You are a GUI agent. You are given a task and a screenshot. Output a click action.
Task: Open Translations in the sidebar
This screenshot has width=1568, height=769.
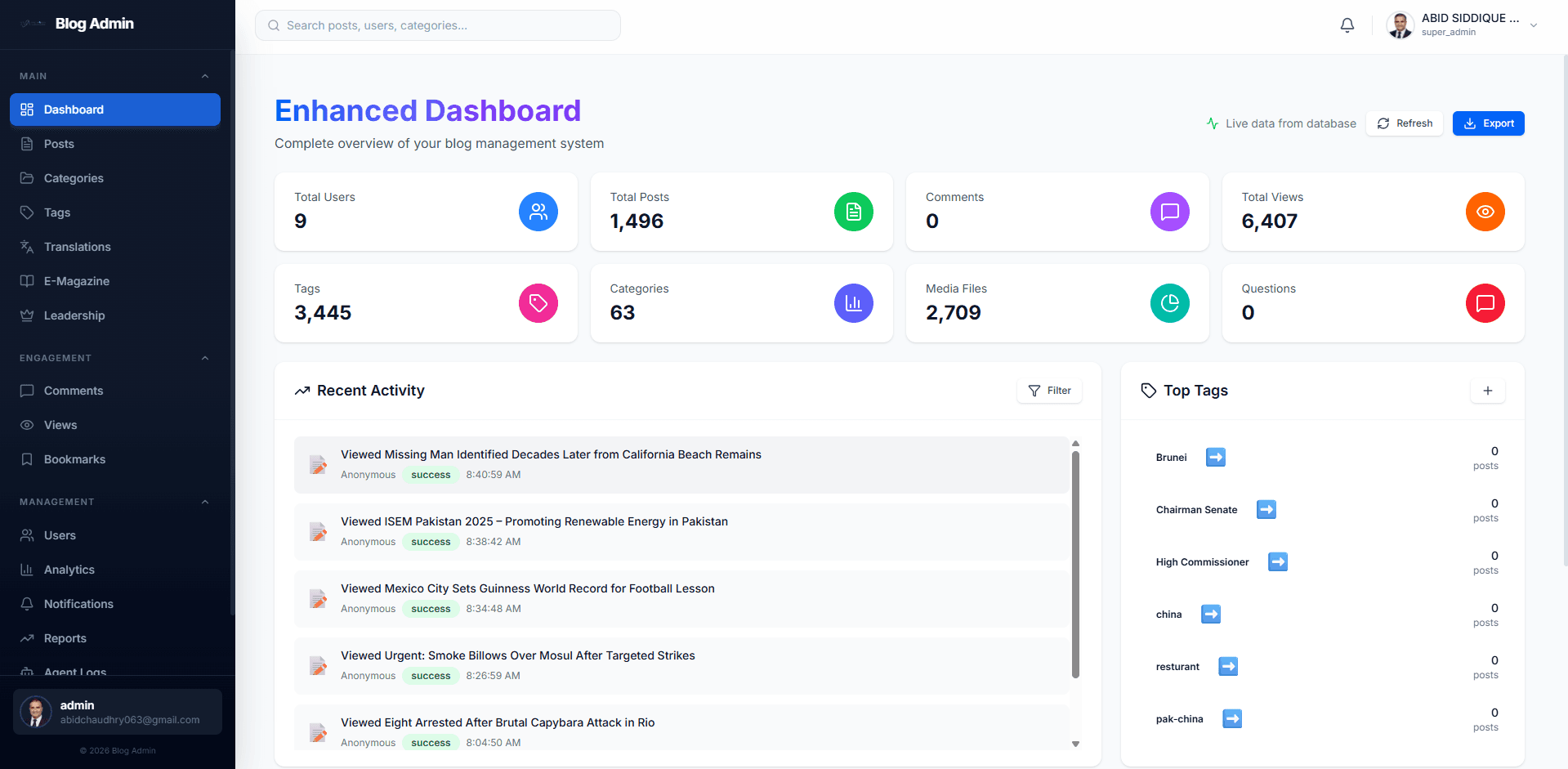(x=115, y=247)
